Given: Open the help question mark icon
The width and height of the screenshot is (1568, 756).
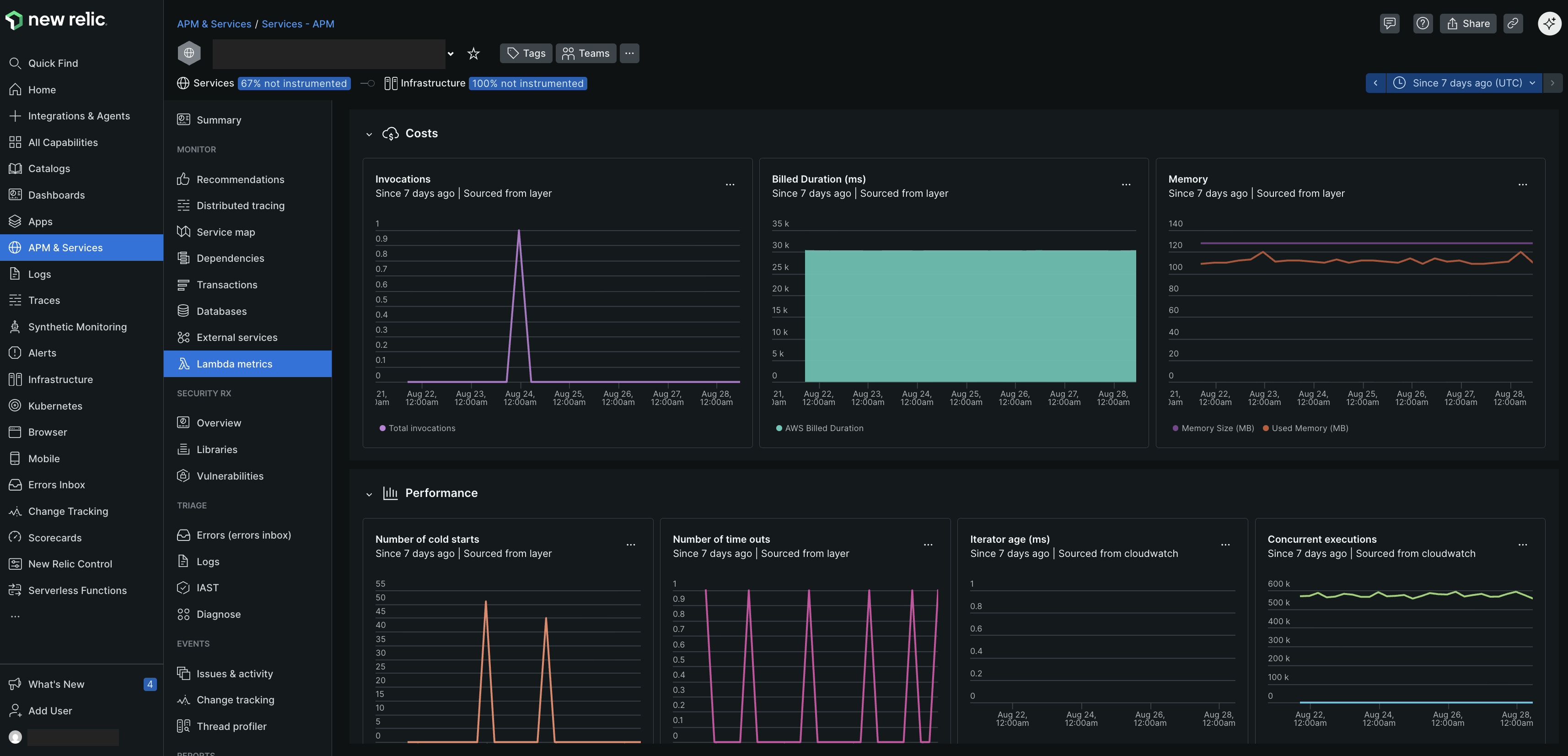Looking at the screenshot, I should pos(1423,23).
